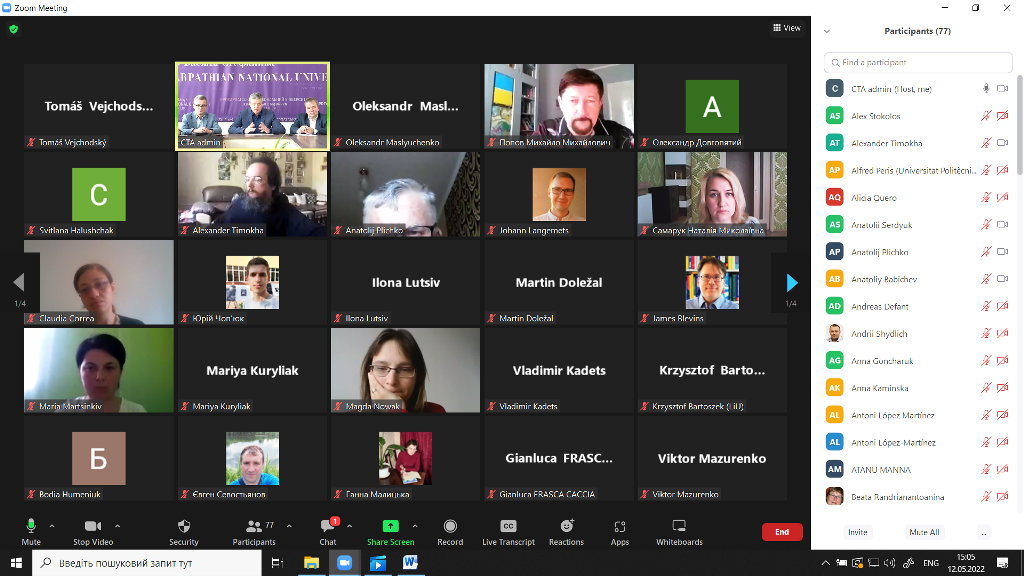Viewport: 1024px width, 576px height.
Task: Mute the microphone in the toolbar
Action: point(31,527)
